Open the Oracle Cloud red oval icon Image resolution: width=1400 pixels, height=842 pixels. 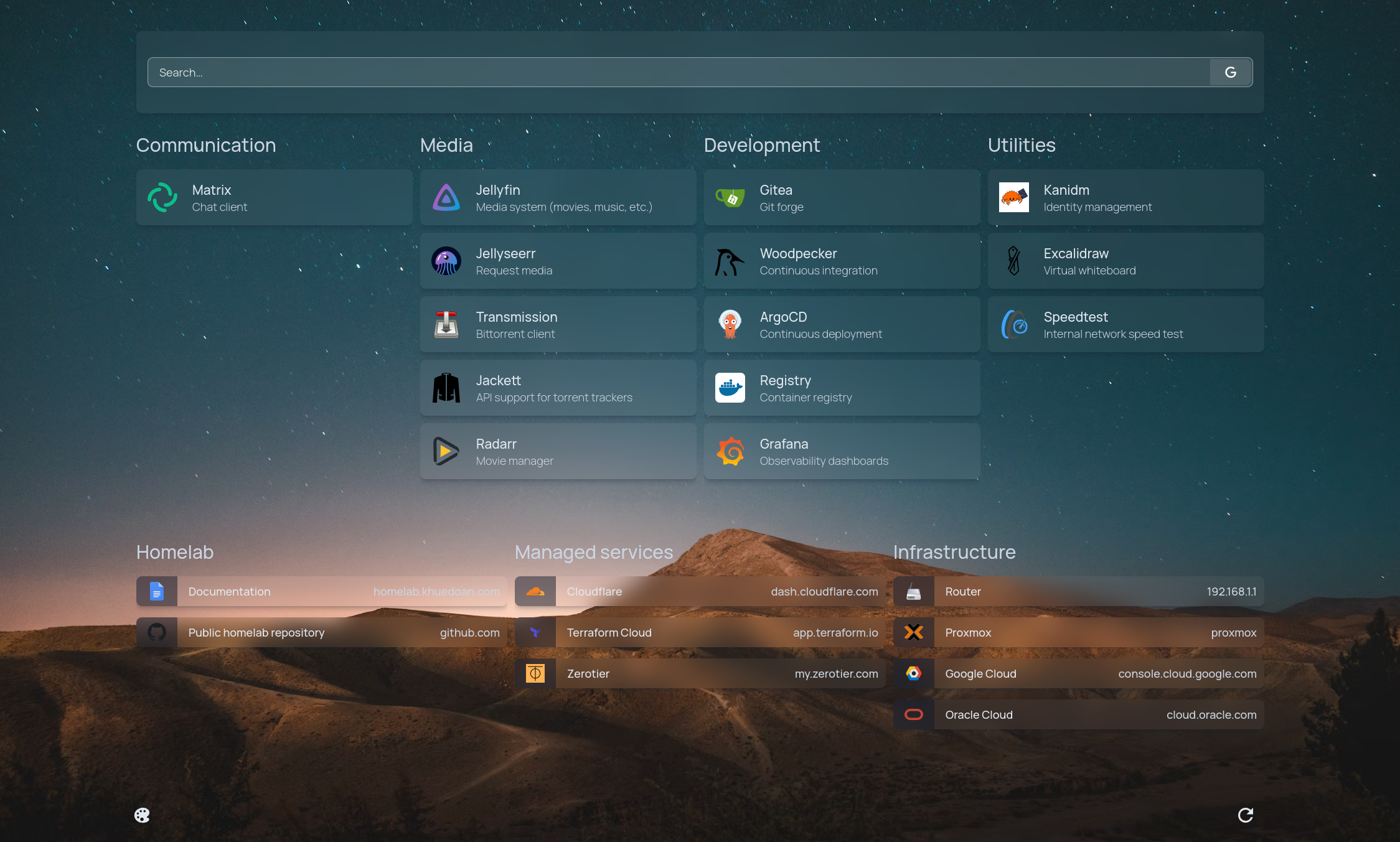pos(914,714)
